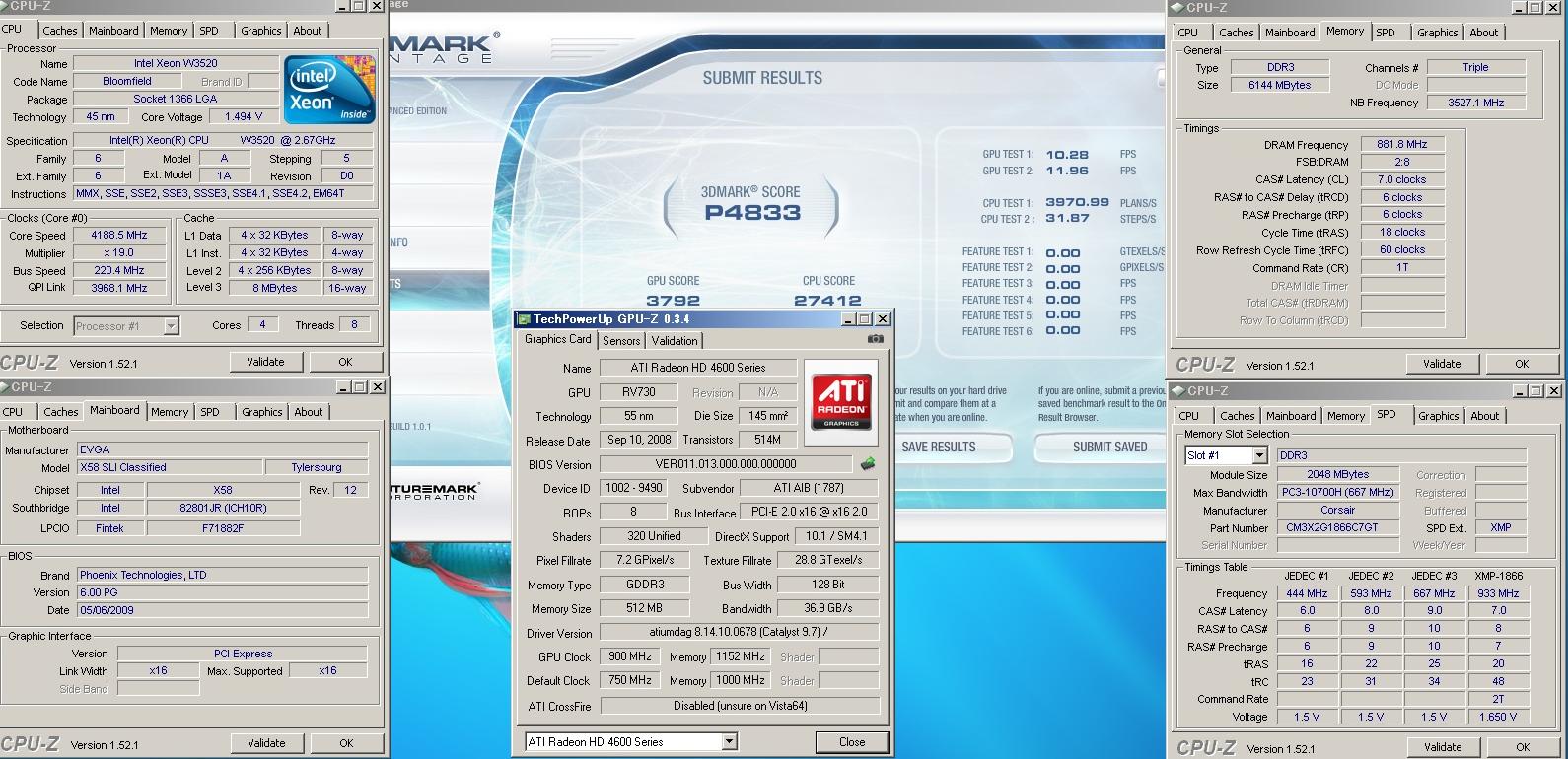Open CPU tab in CPU-Z mainboard window

[13, 412]
